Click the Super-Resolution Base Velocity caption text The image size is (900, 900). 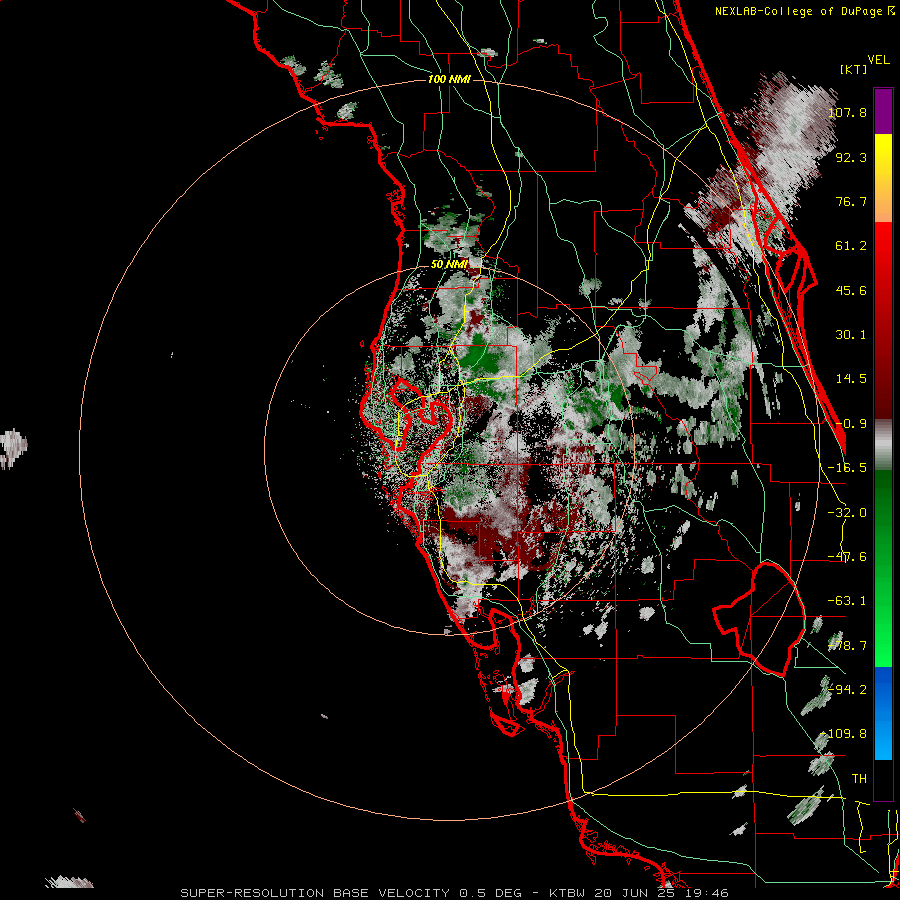455,893
